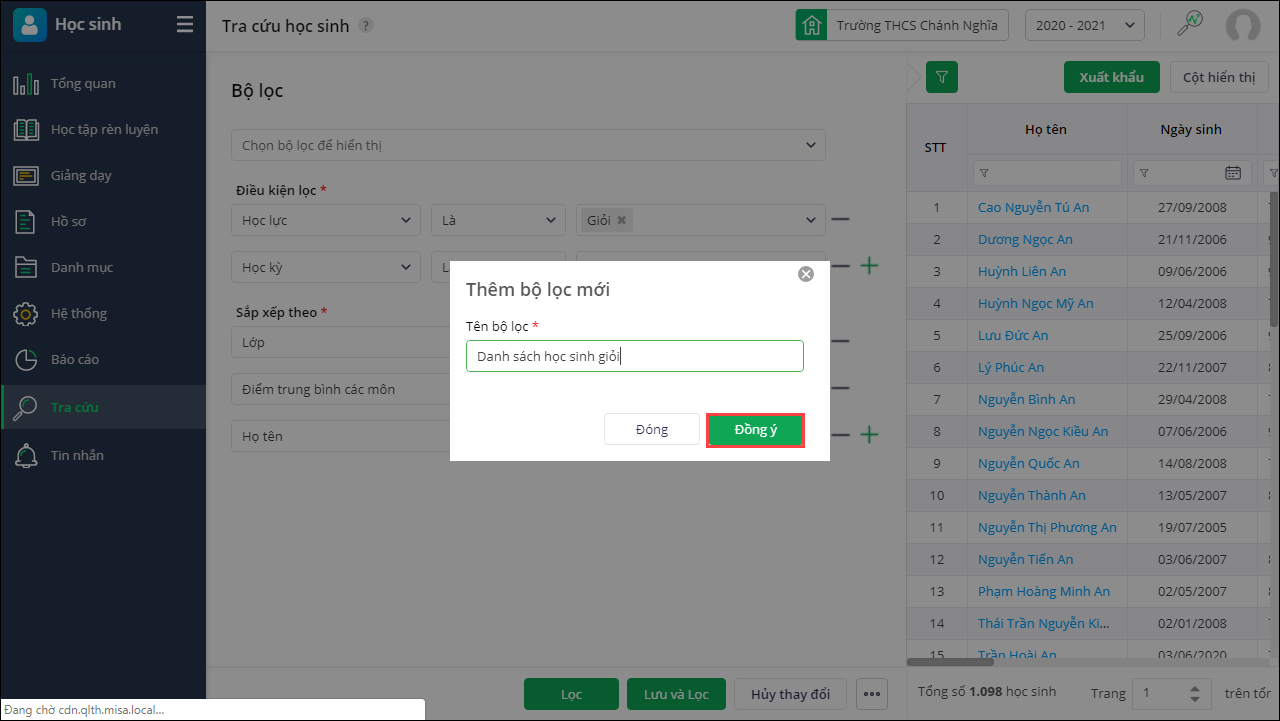Toggle the hamburger sidebar menu

coord(185,25)
